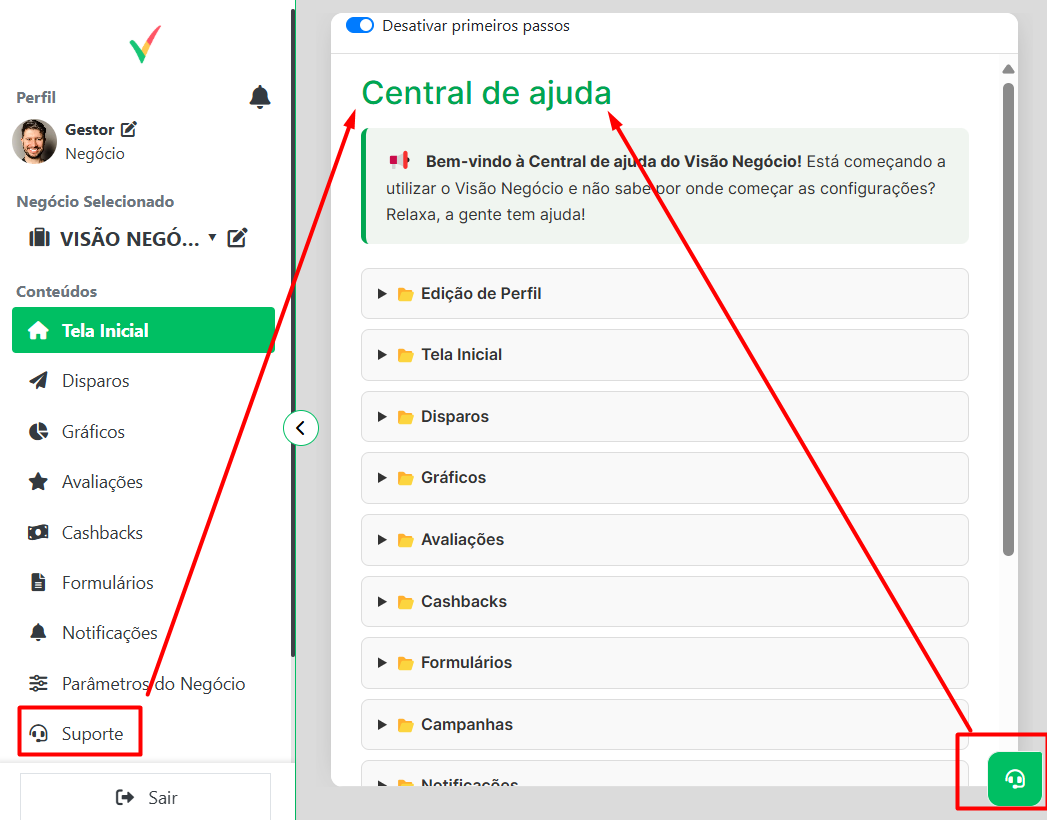
Task: Open Parâmetros do Negócio settings
Action: tap(153, 684)
